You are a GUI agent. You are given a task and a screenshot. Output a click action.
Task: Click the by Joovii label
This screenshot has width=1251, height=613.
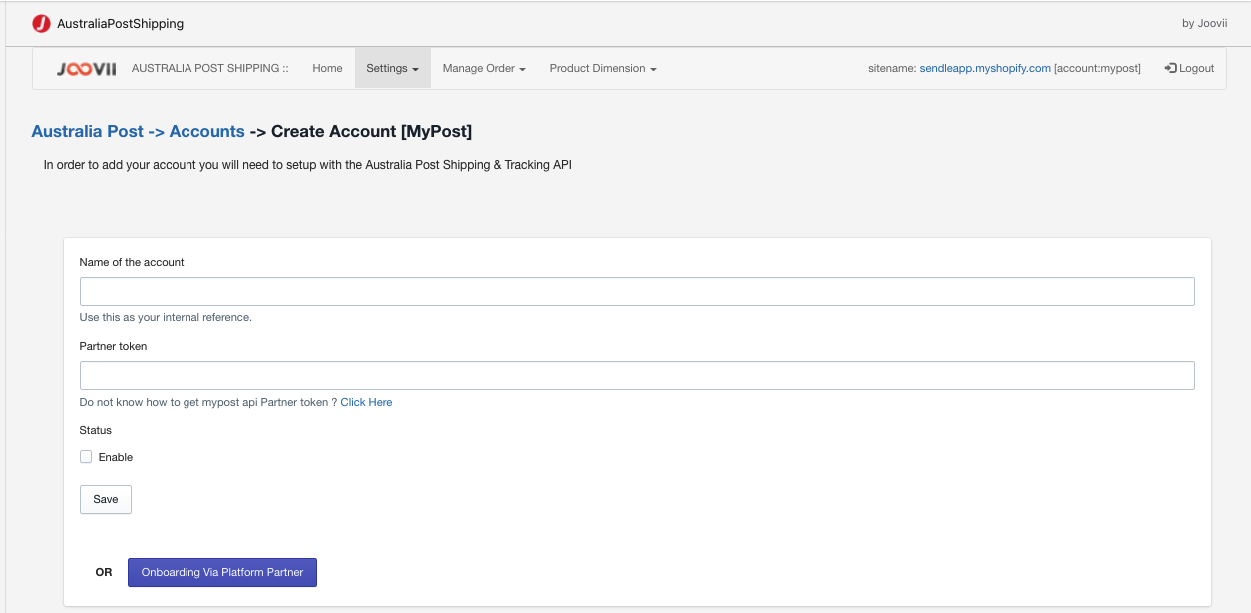pyautogui.click(x=1203, y=23)
